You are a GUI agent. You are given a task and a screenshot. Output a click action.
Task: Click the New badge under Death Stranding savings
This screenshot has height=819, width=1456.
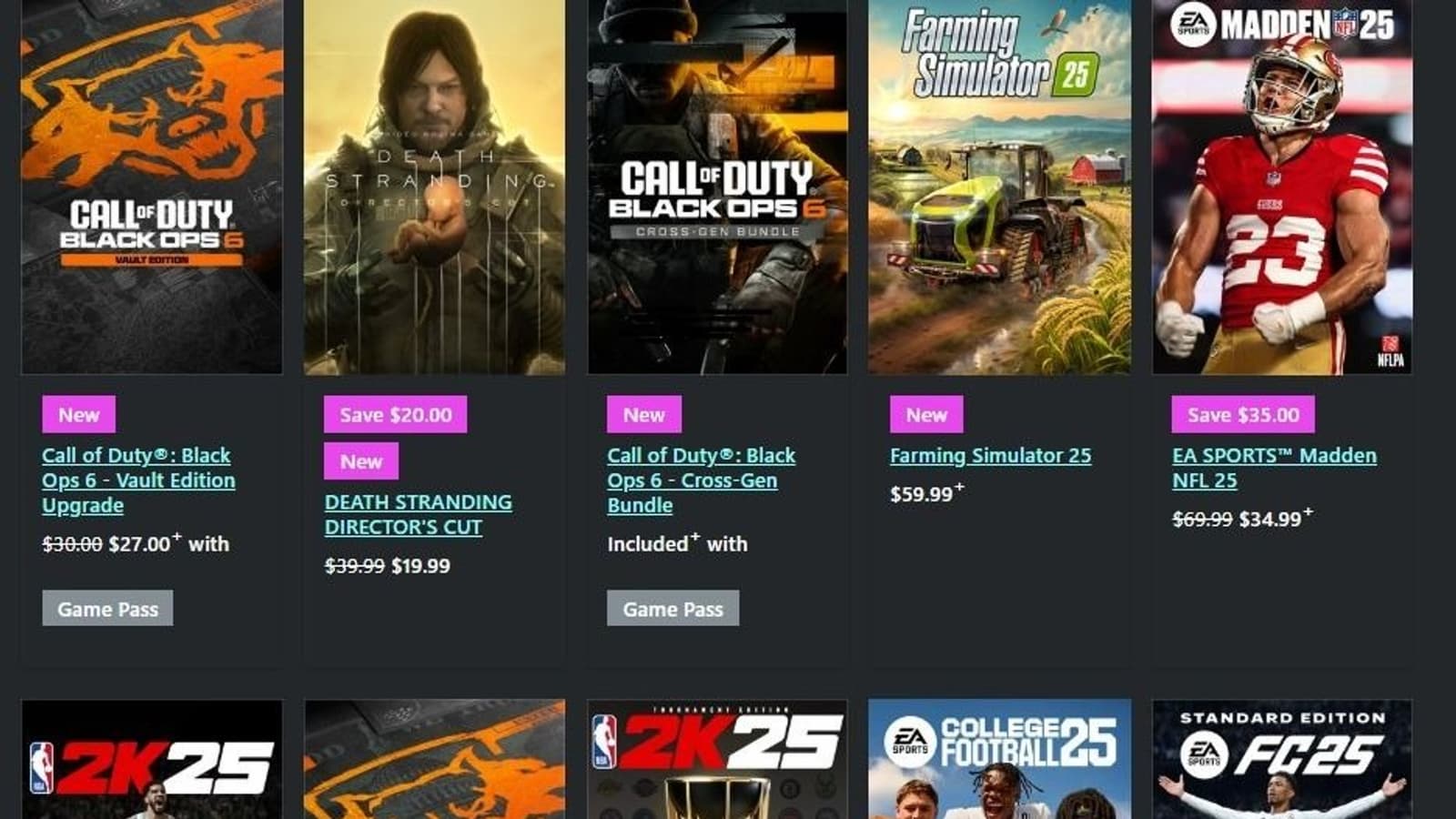click(x=361, y=460)
